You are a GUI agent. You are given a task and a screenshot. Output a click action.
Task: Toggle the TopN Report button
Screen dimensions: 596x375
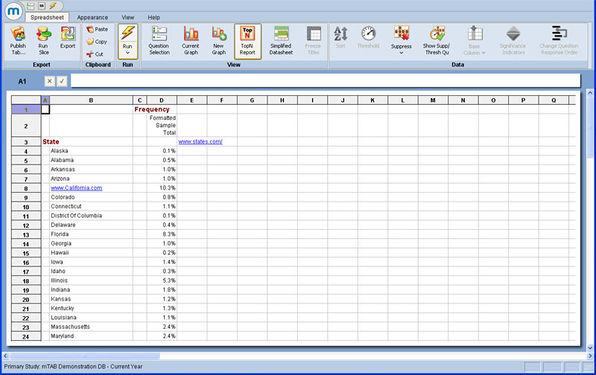(247, 41)
